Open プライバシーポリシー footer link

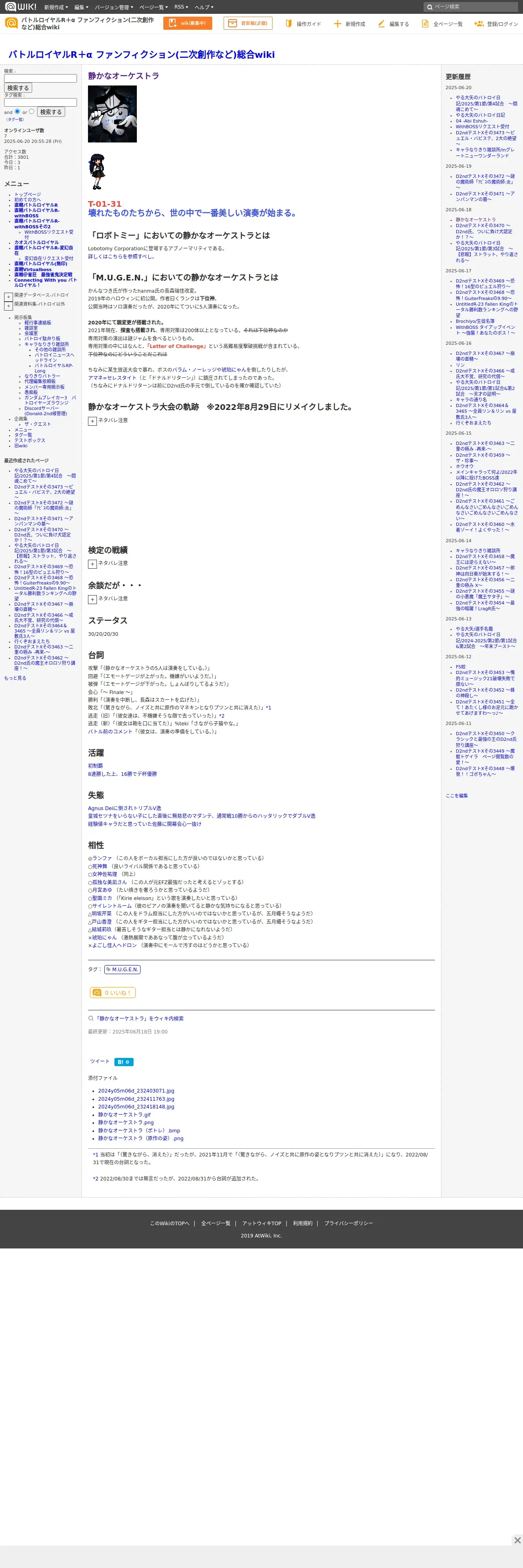348,1223
